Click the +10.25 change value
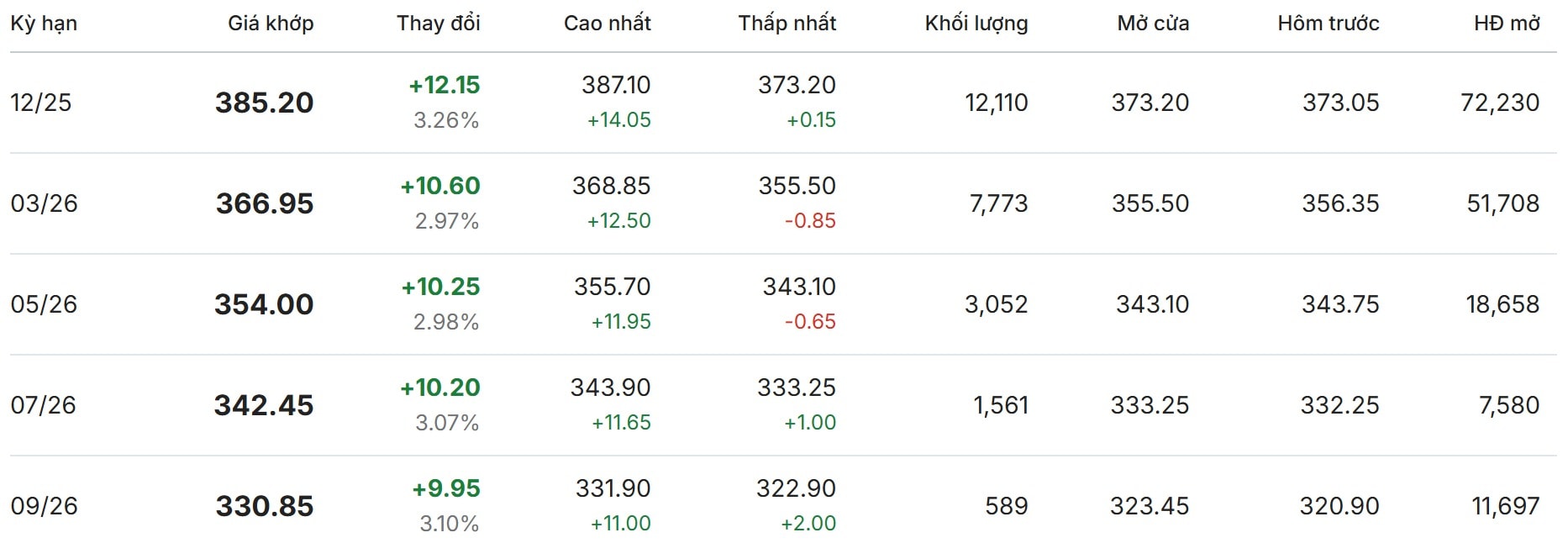This screenshot has height=543, width=1568. click(440, 287)
